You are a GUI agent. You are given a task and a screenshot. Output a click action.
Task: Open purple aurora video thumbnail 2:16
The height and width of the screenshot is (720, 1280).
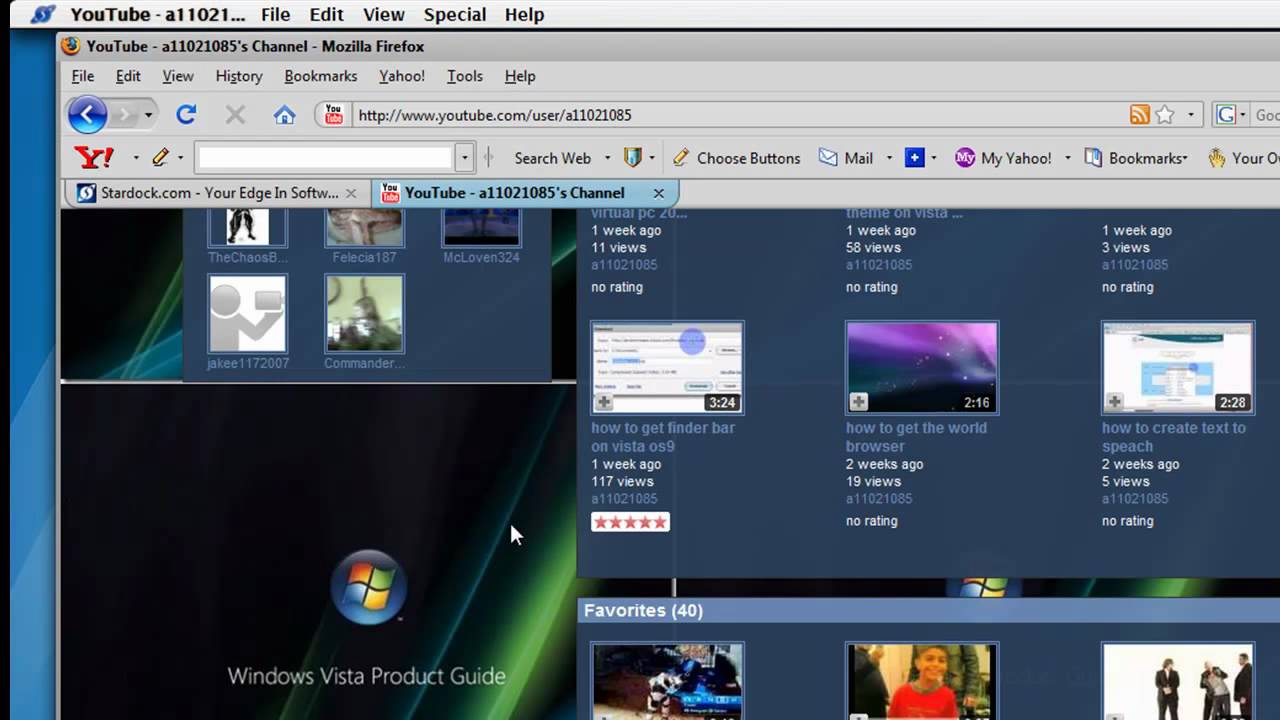pyautogui.click(x=922, y=367)
